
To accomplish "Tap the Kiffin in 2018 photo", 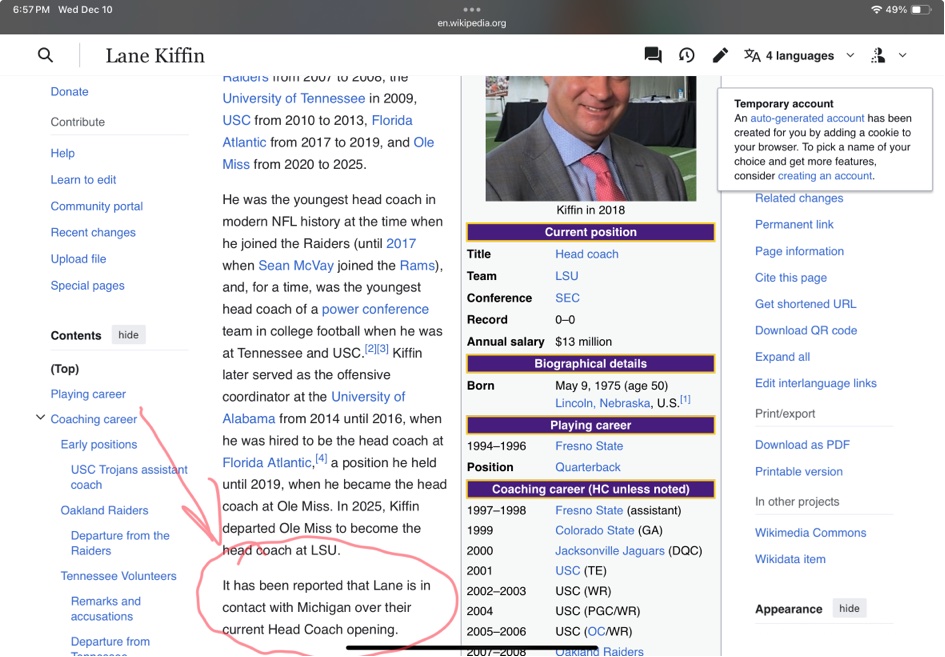I will pos(590,138).
